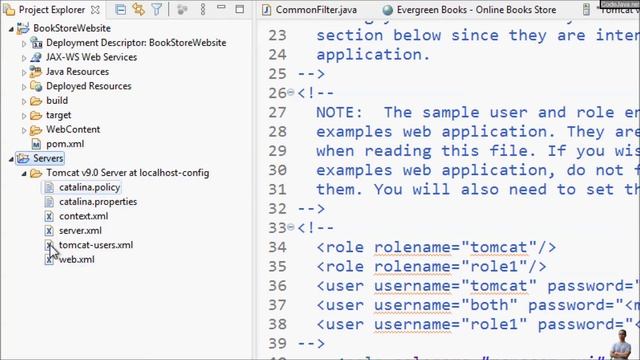The height and width of the screenshot is (360, 640).
Task: Select Tomcat v9.0 Server at localhost-config
Action: point(128,173)
